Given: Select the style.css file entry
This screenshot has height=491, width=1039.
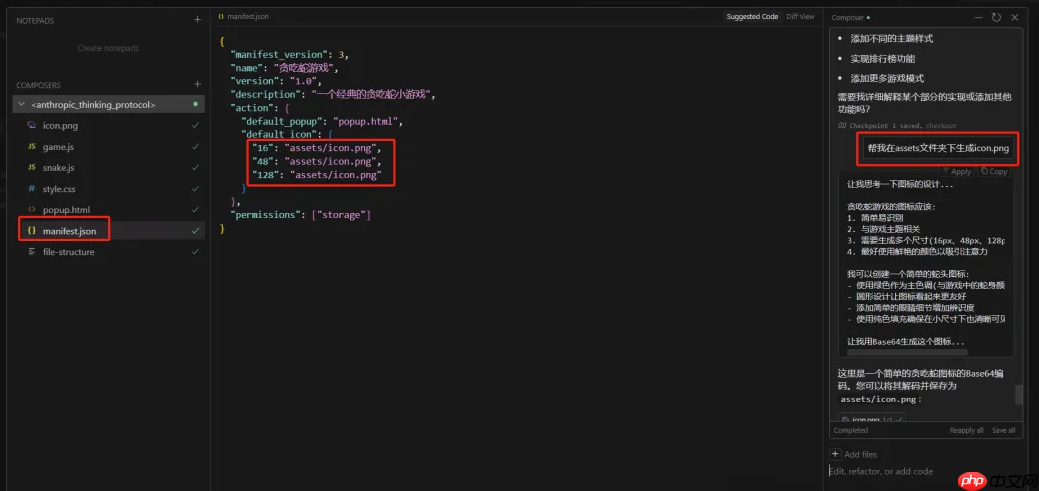Looking at the screenshot, I should (109, 189).
